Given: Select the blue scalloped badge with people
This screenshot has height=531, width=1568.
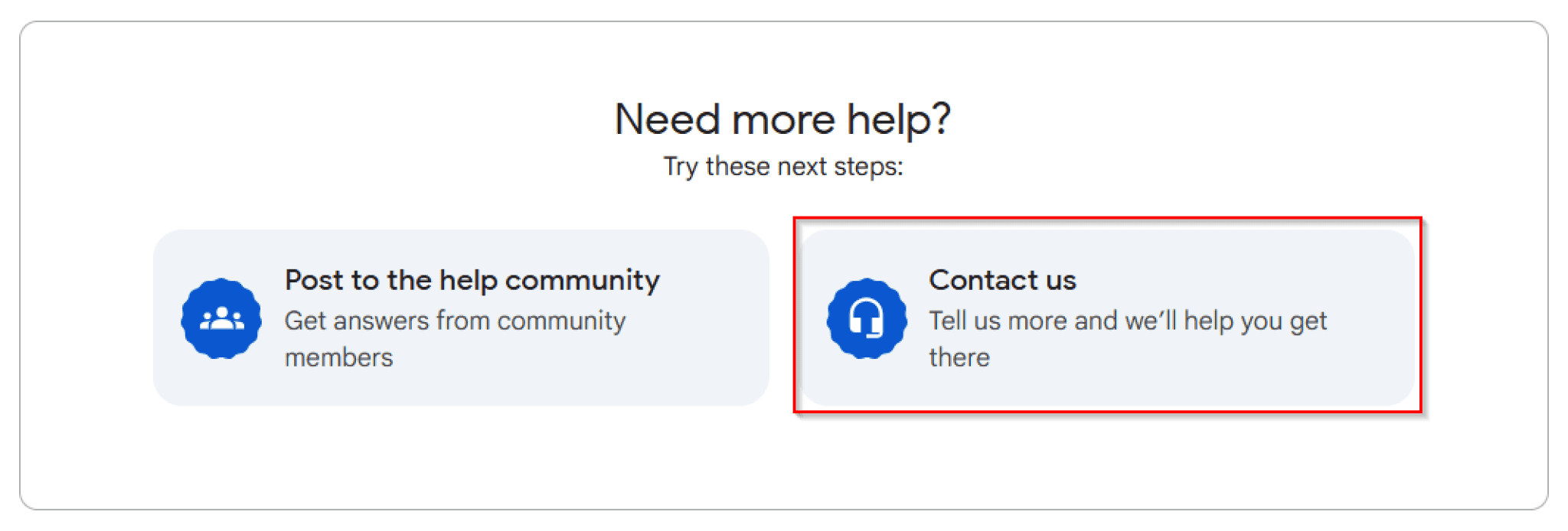Looking at the screenshot, I should [x=221, y=318].
